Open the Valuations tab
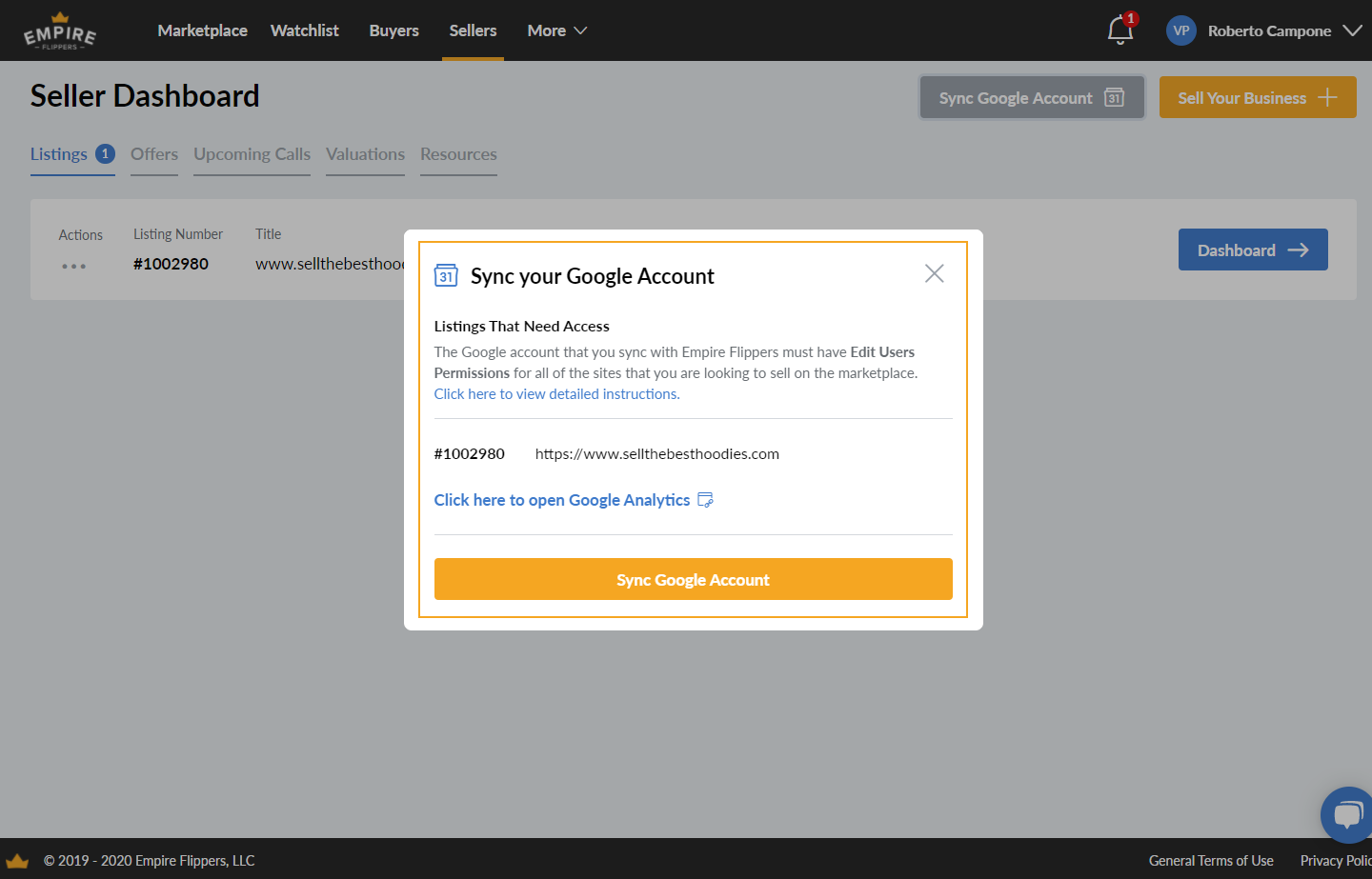The image size is (1372, 879). click(365, 154)
